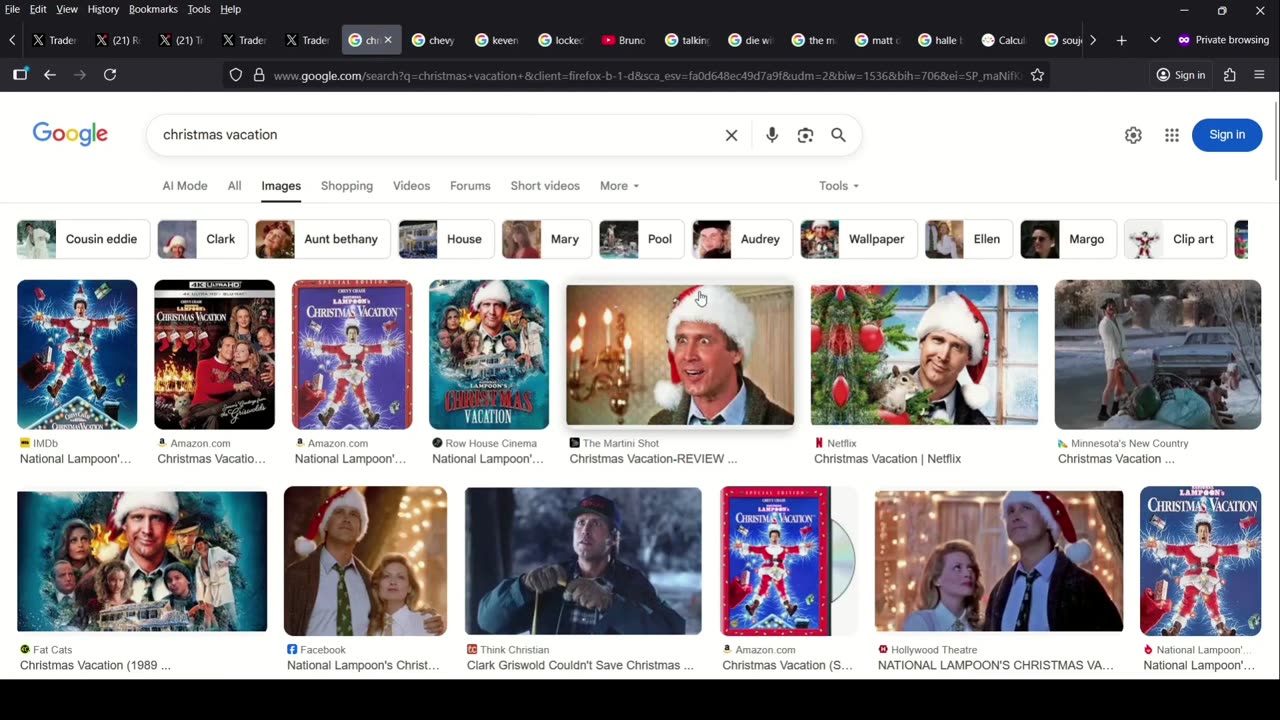Click the blue Google Sign in button
Viewport: 1280px width, 720px height.
pyautogui.click(x=1227, y=135)
